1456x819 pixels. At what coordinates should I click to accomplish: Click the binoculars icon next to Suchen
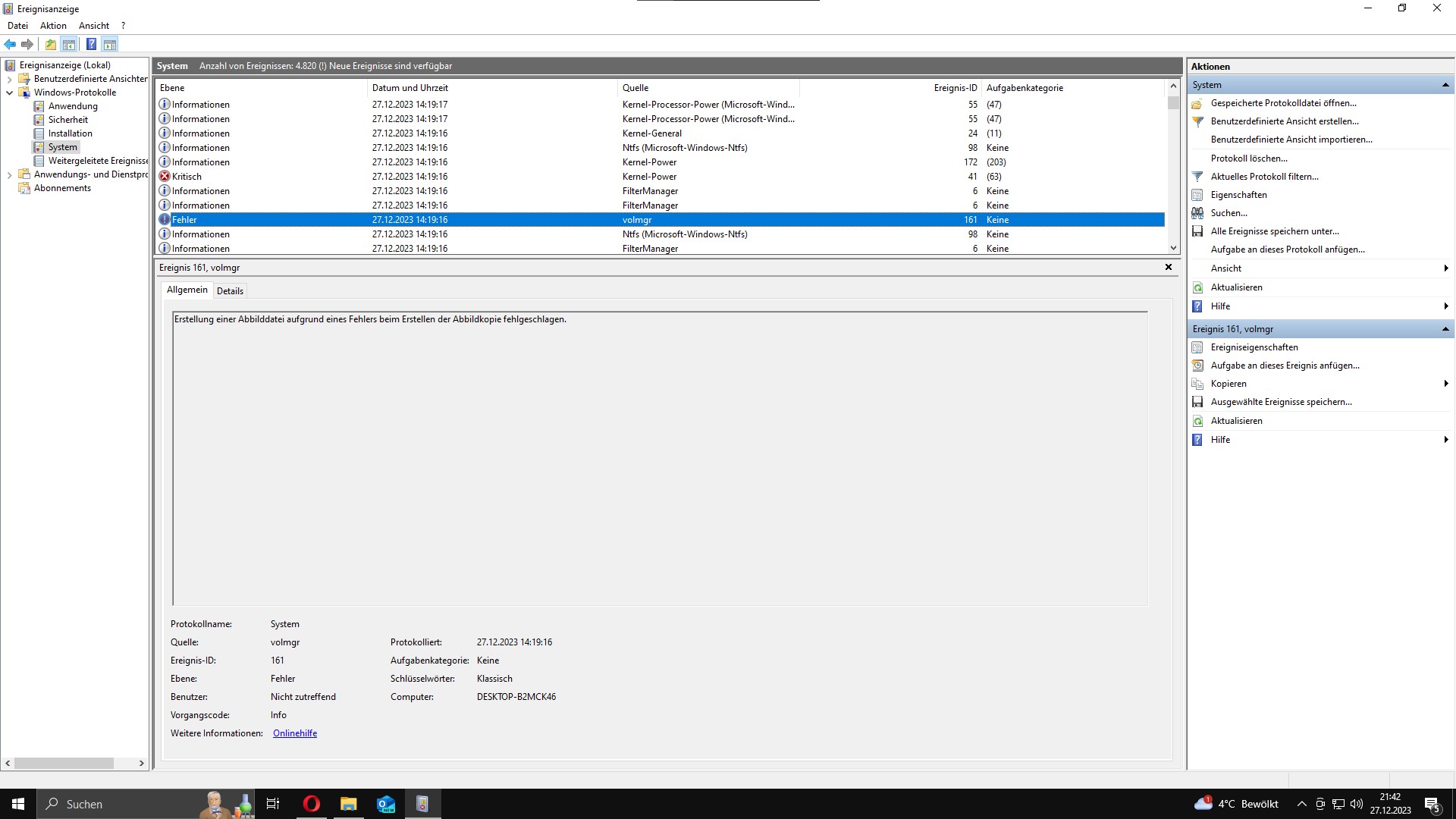(1197, 213)
